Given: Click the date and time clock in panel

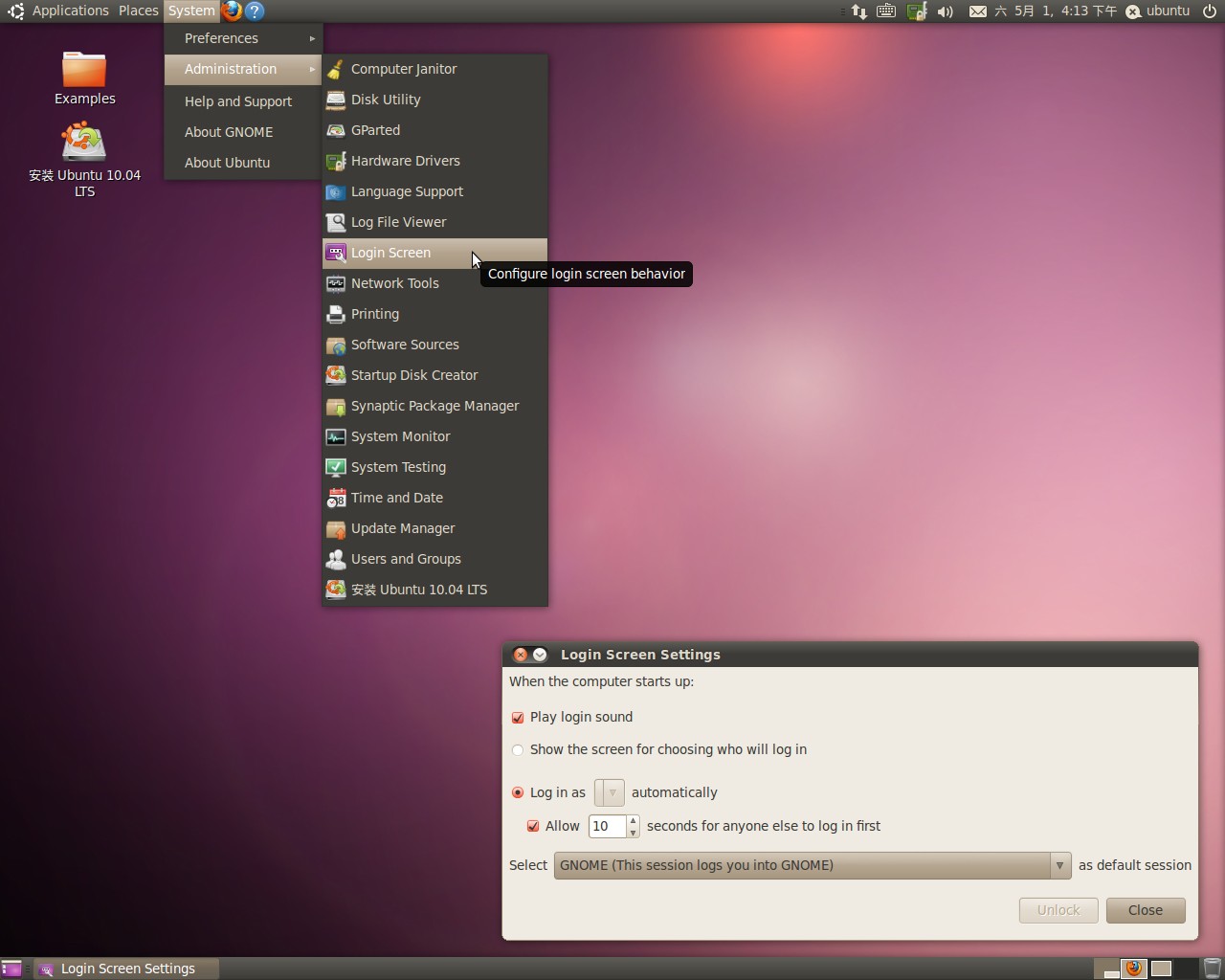Looking at the screenshot, I should tap(1056, 11).
